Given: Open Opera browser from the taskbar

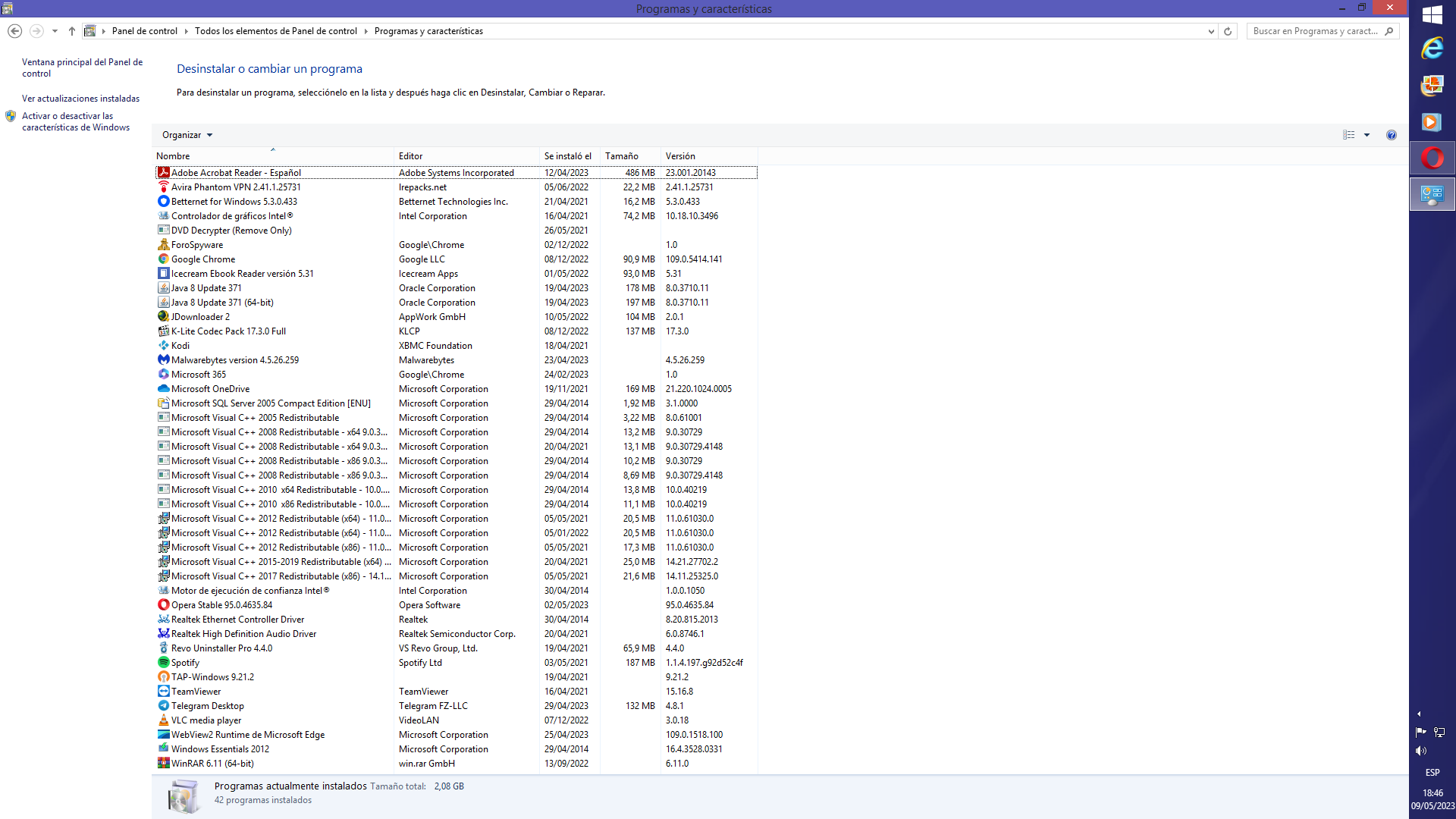Looking at the screenshot, I should pyautogui.click(x=1432, y=158).
